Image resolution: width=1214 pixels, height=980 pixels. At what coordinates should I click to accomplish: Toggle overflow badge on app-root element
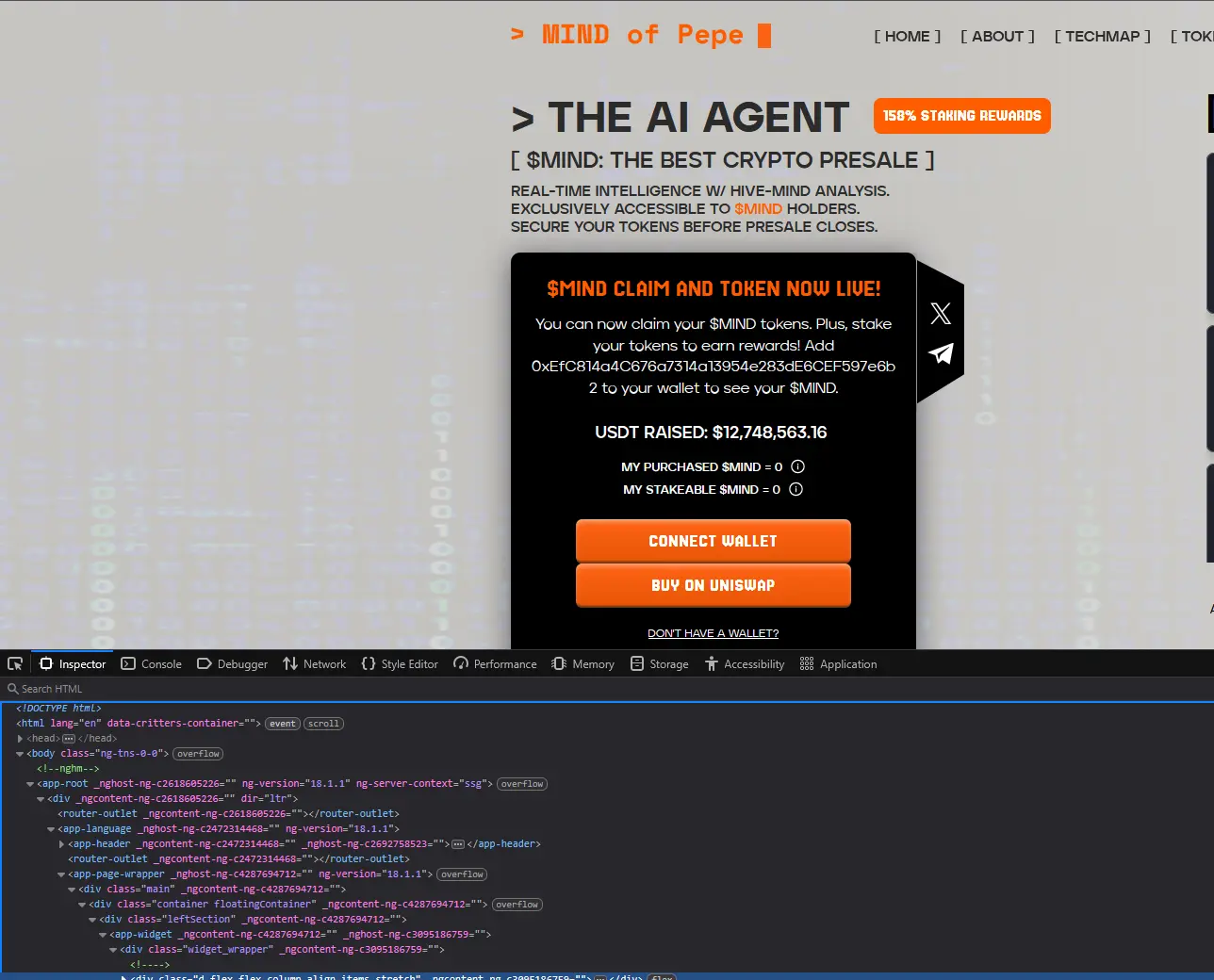pos(522,784)
